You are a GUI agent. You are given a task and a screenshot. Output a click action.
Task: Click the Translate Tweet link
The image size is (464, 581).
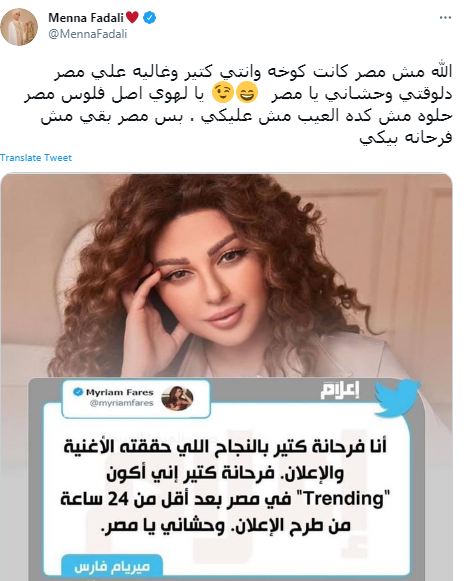coord(36,157)
